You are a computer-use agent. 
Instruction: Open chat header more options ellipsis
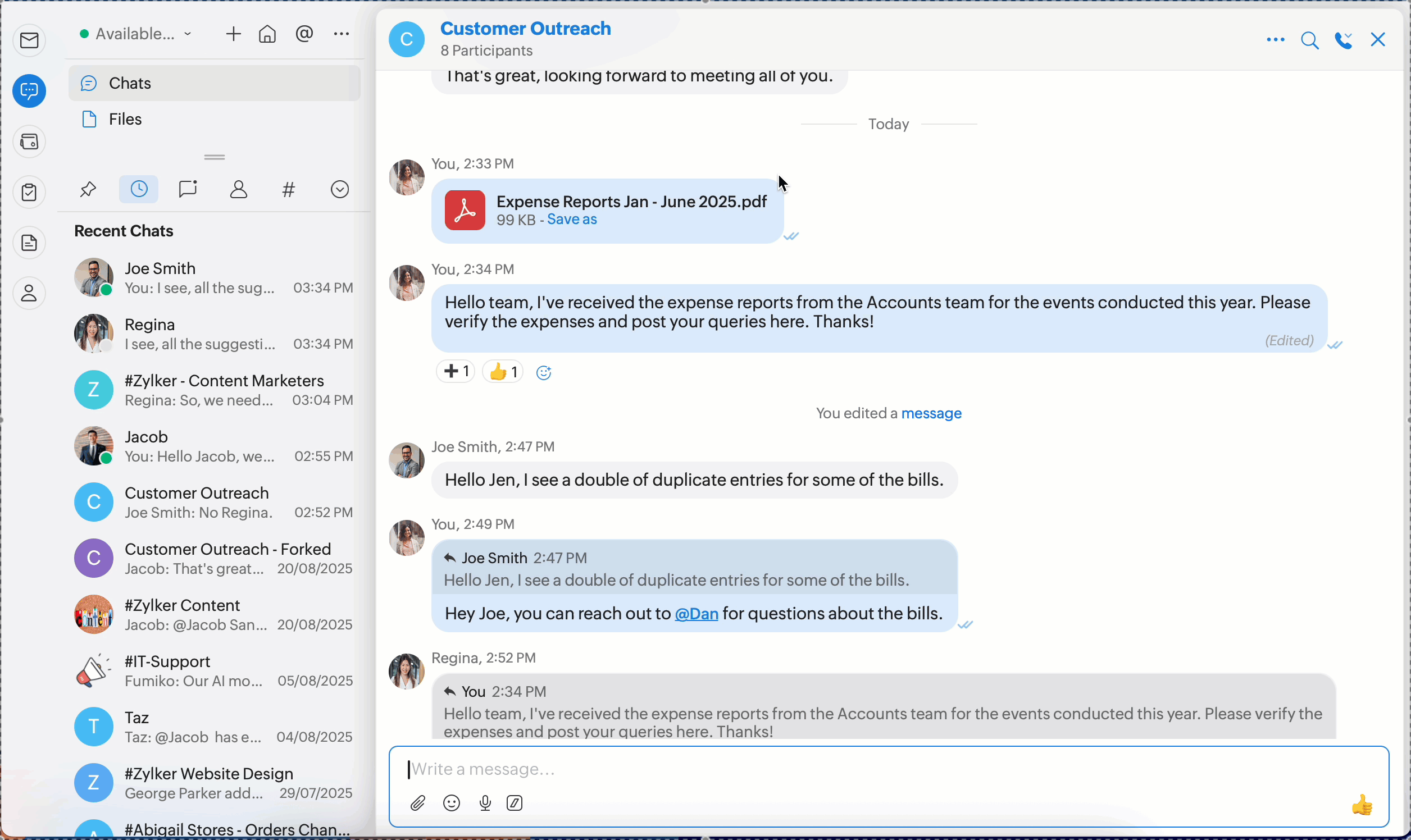click(x=1275, y=40)
